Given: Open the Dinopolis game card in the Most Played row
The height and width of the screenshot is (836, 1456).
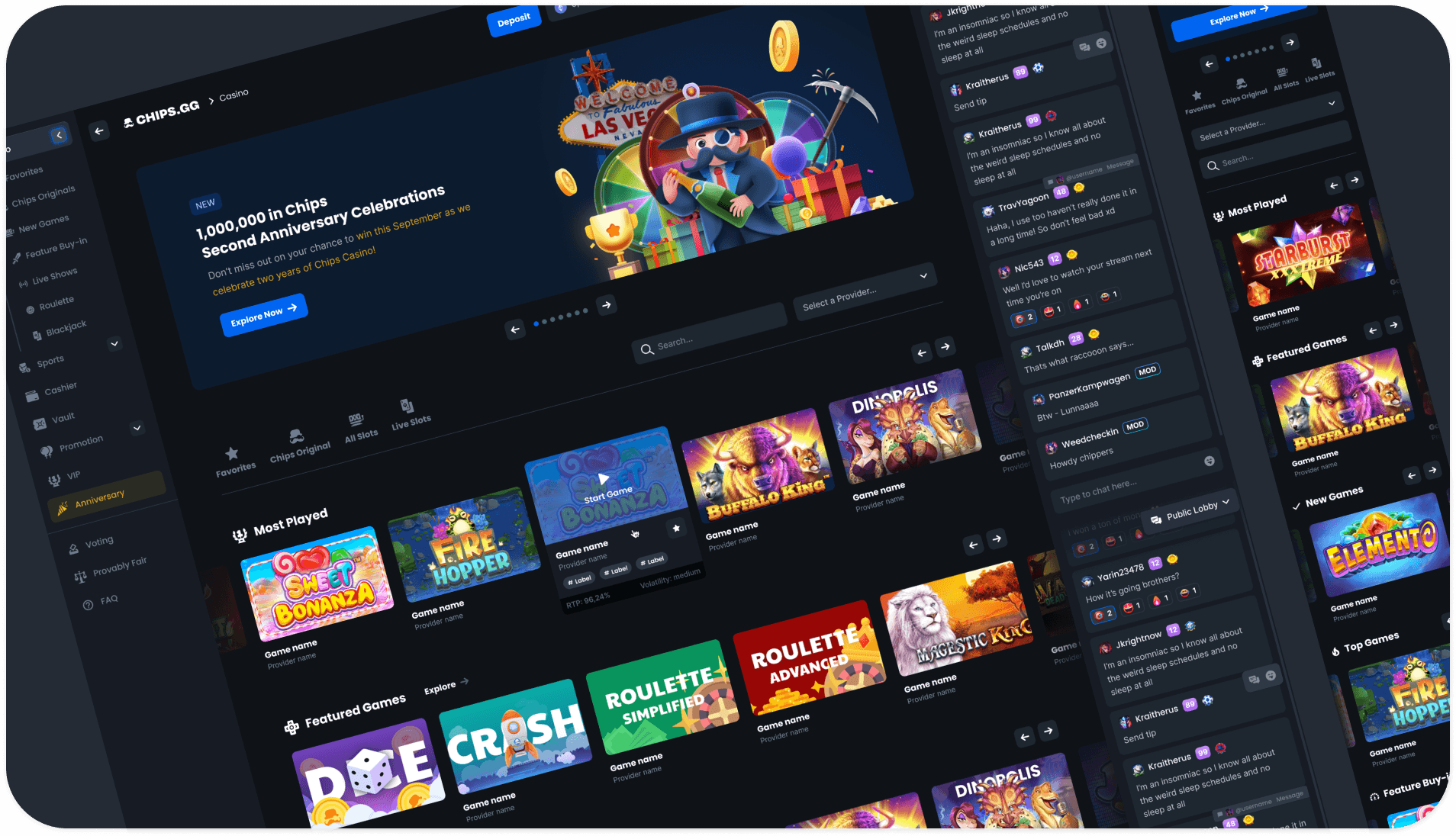Looking at the screenshot, I should click(x=905, y=427).
